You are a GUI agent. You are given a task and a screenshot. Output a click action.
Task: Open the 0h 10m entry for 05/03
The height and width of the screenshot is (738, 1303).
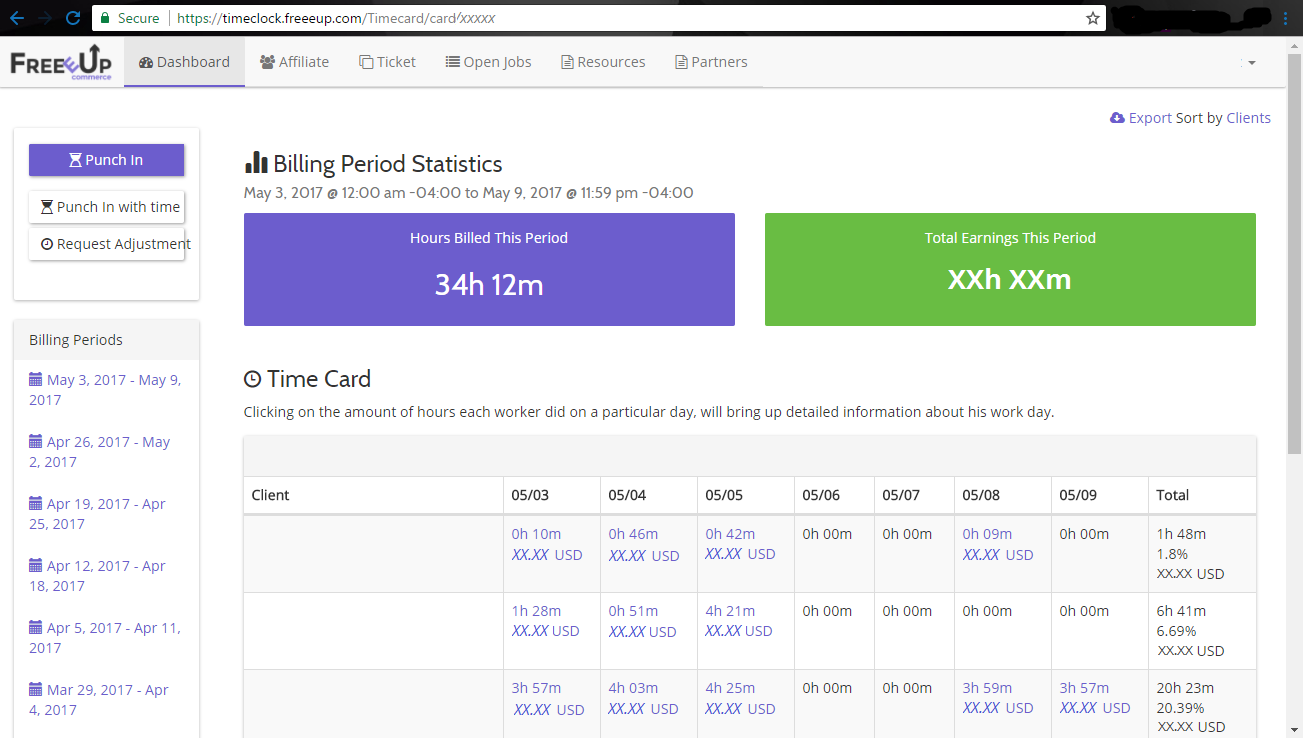coord(536,534)
